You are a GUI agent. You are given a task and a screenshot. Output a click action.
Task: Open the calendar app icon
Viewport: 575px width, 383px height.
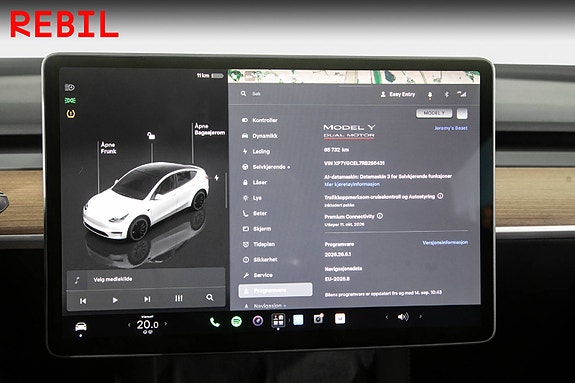[x=340, y=318]
